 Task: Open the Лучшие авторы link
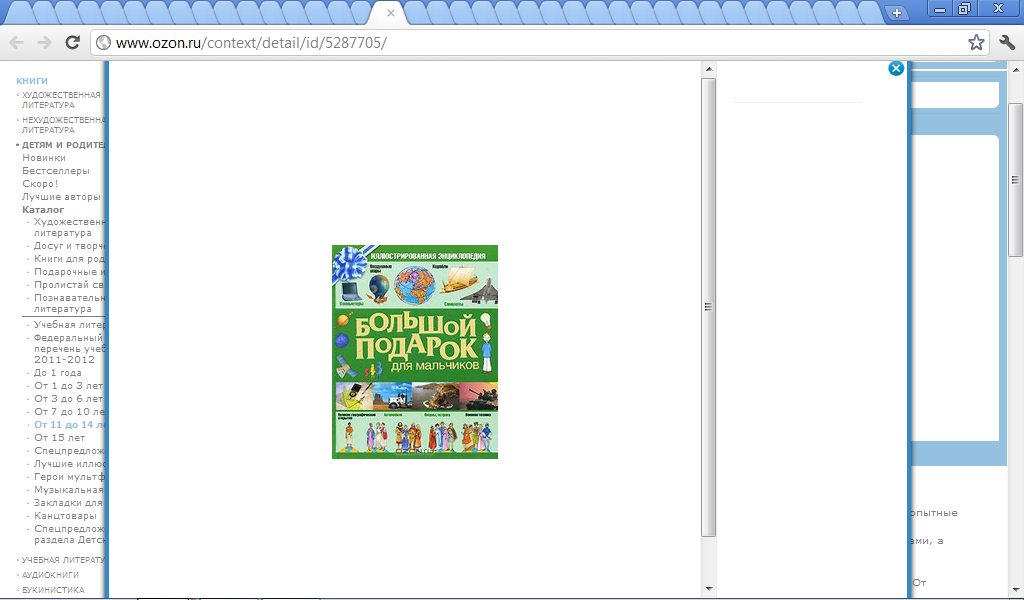(61, 197)
